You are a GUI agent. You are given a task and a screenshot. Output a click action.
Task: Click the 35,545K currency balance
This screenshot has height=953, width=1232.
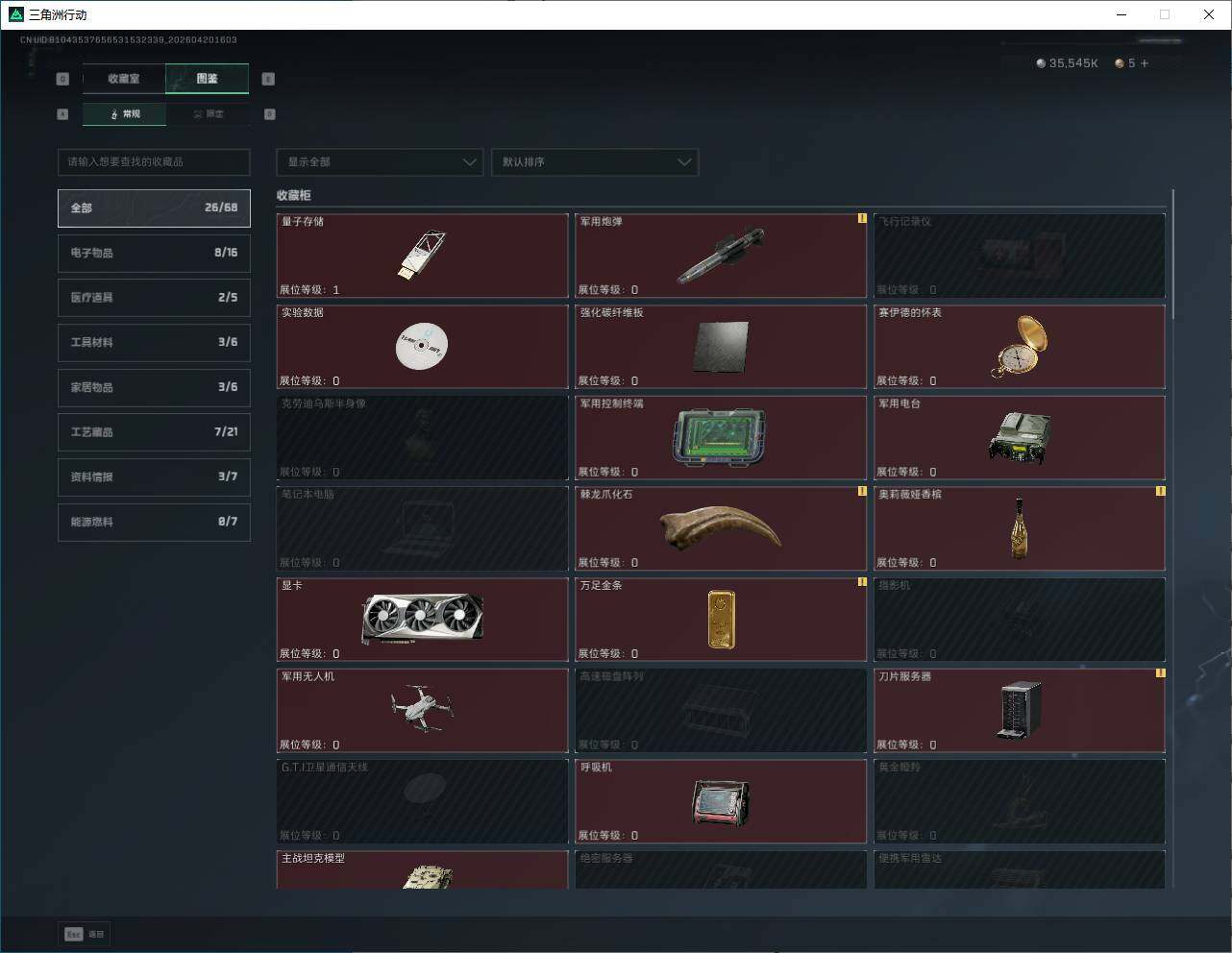point(1073,63)
